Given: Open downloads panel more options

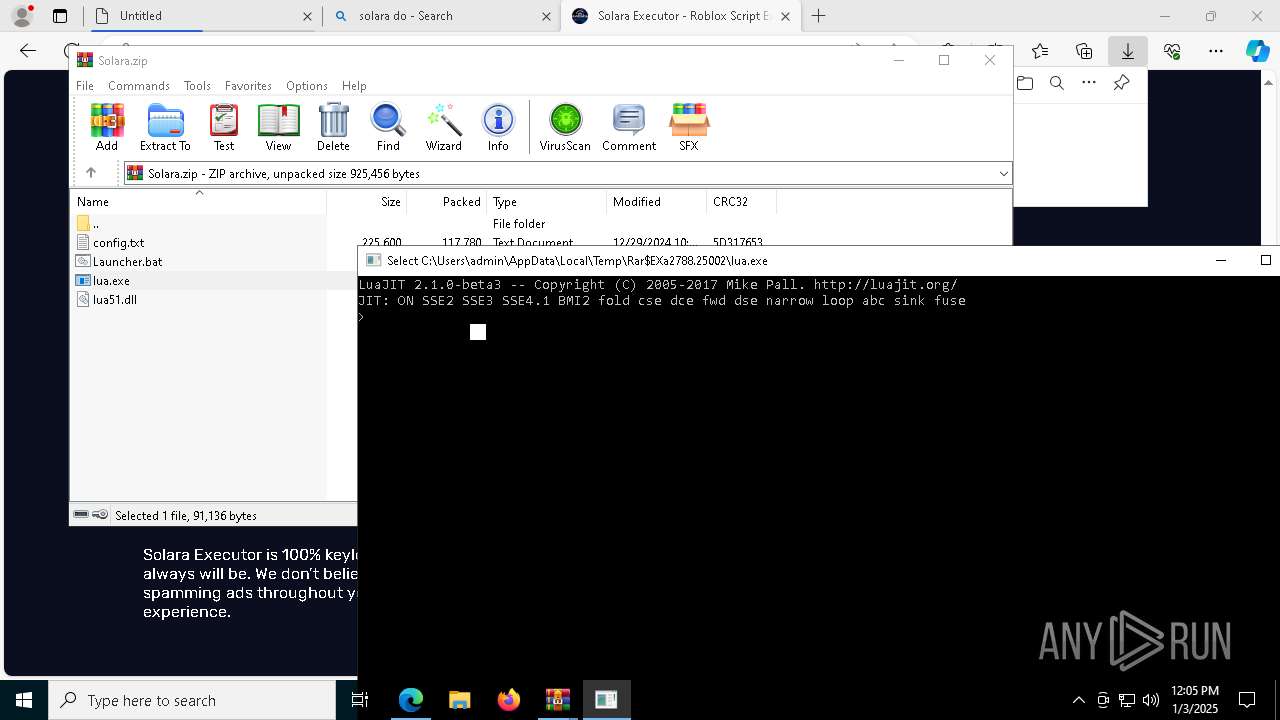Looking at the screenshot, I should (x=1089, y=83).
